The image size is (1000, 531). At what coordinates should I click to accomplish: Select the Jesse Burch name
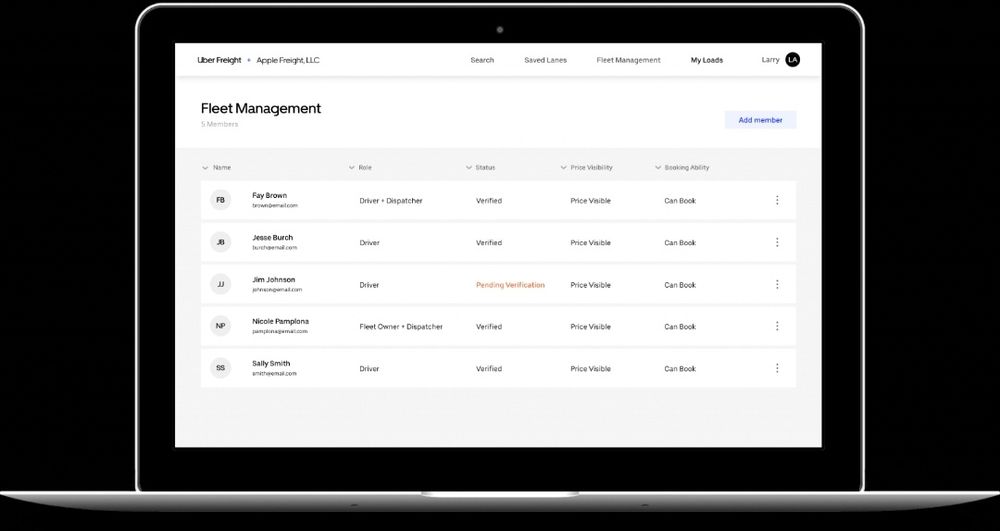pos(272,238)
